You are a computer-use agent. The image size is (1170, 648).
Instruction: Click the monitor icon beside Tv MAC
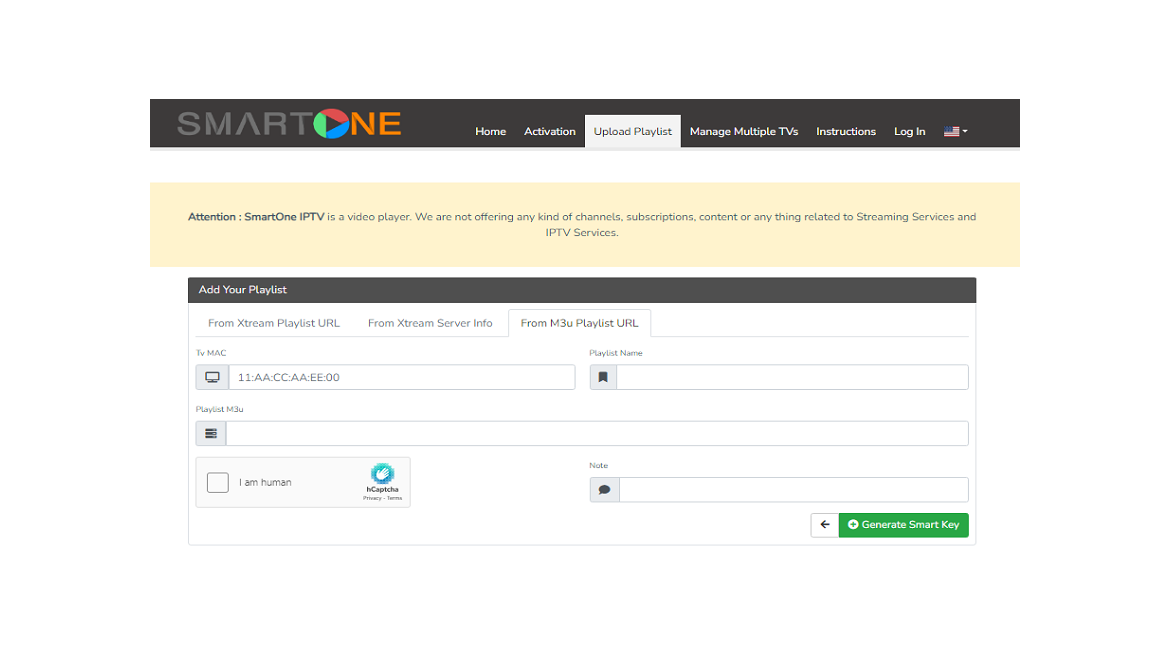pyautogui.click(x=212, y=377)
